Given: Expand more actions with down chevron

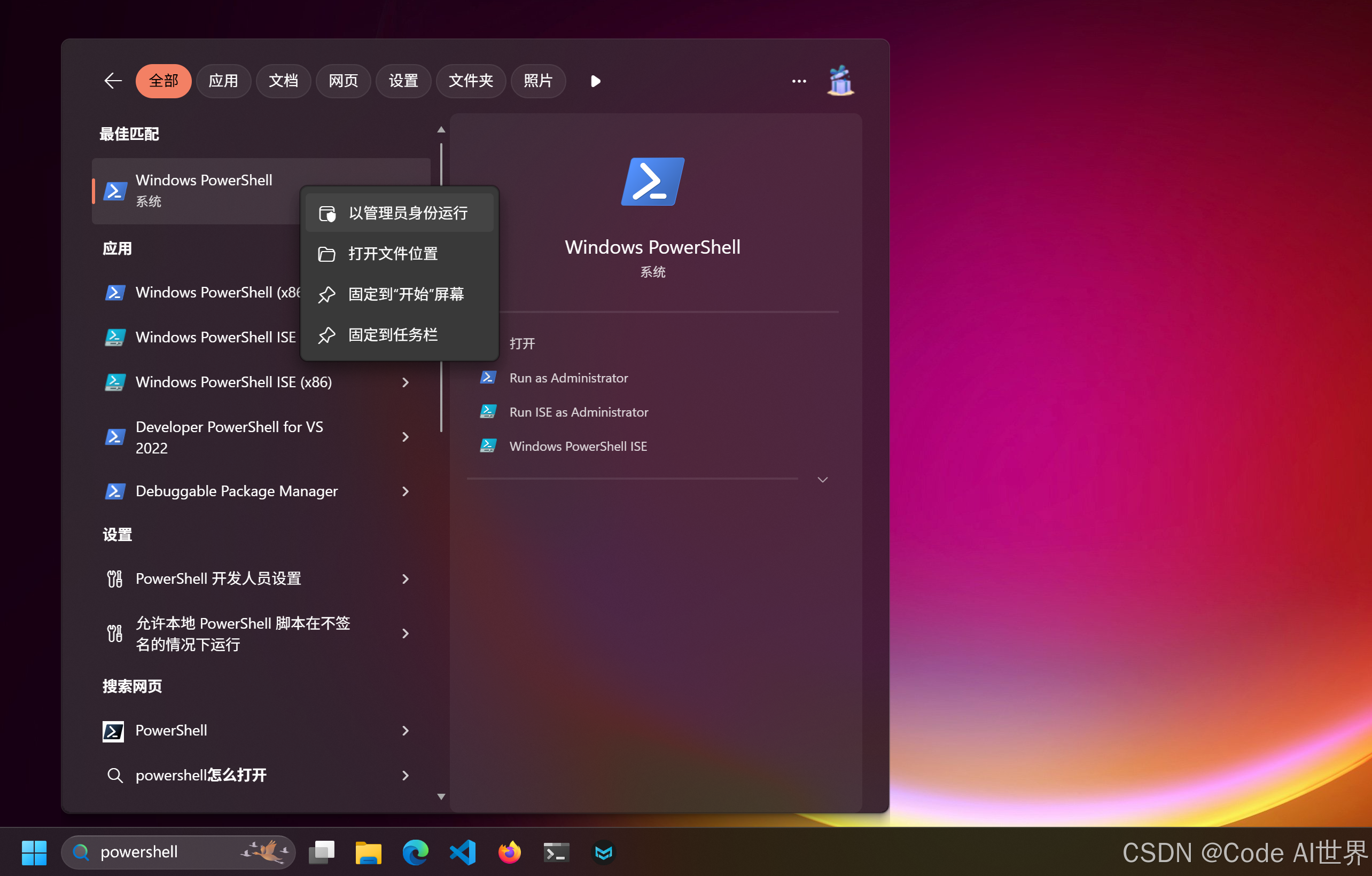Looking at the screenshot, I should [822, 480].
